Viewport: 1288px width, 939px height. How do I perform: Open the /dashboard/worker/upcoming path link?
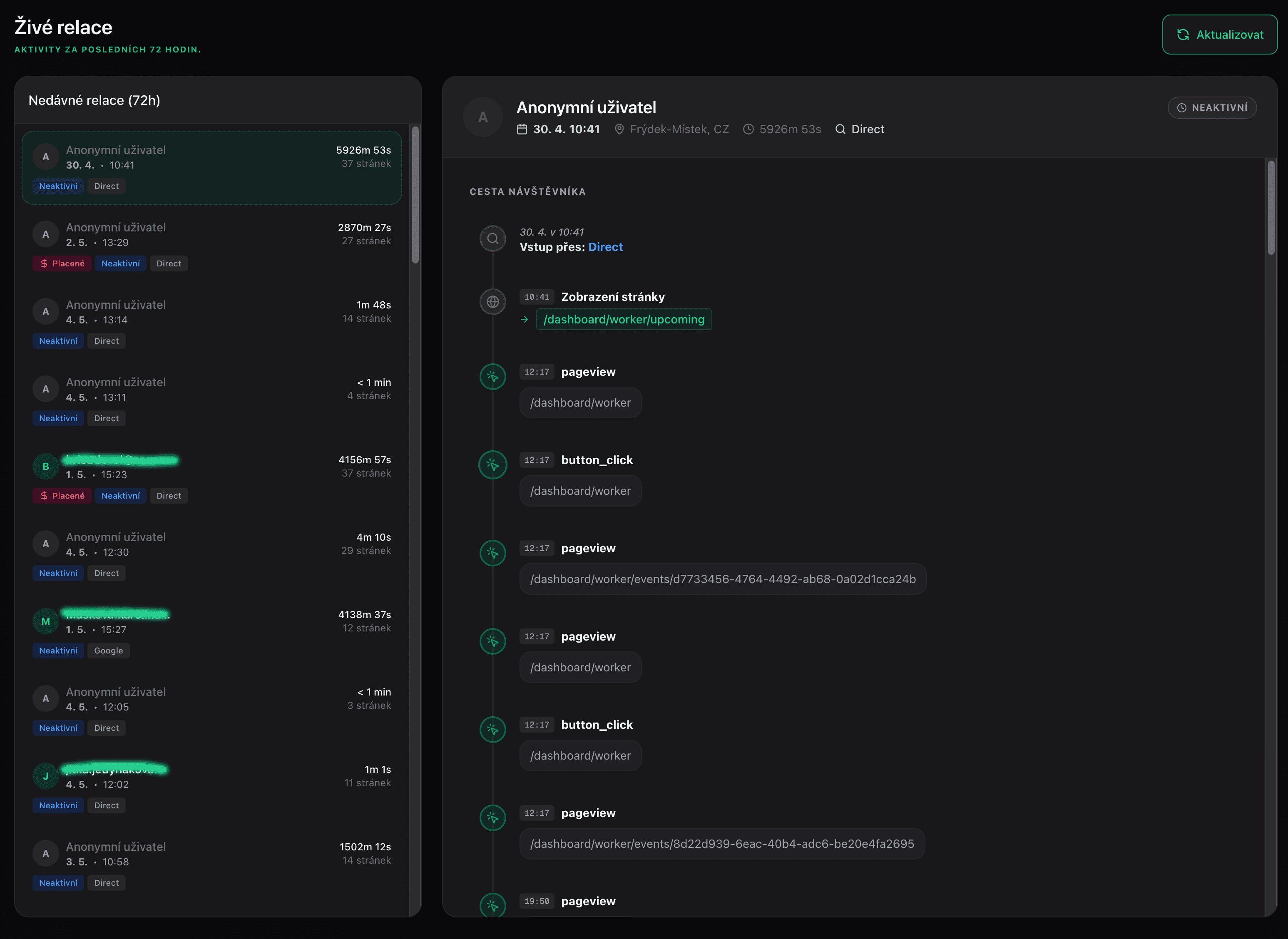(x=624, y=319)
